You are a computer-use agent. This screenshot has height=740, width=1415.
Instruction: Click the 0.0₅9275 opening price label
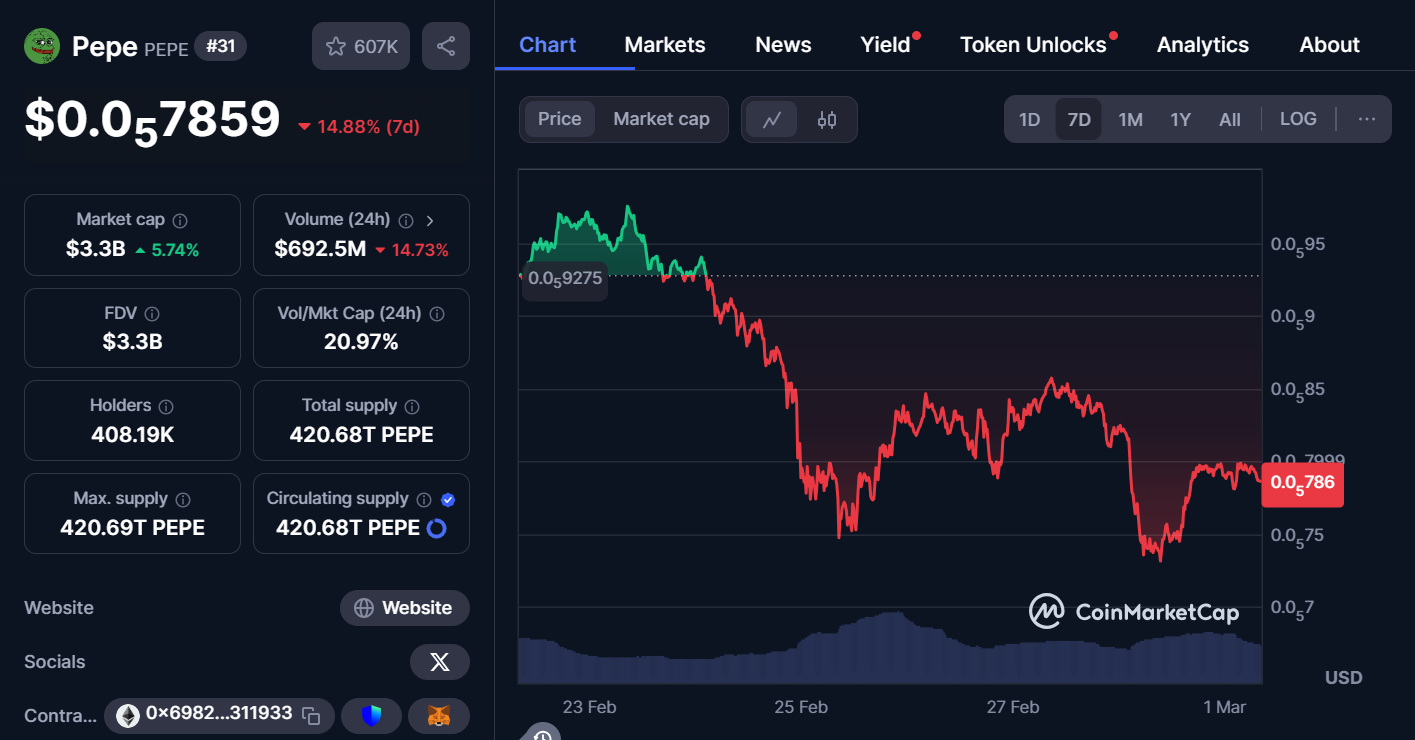click(565, 279)
